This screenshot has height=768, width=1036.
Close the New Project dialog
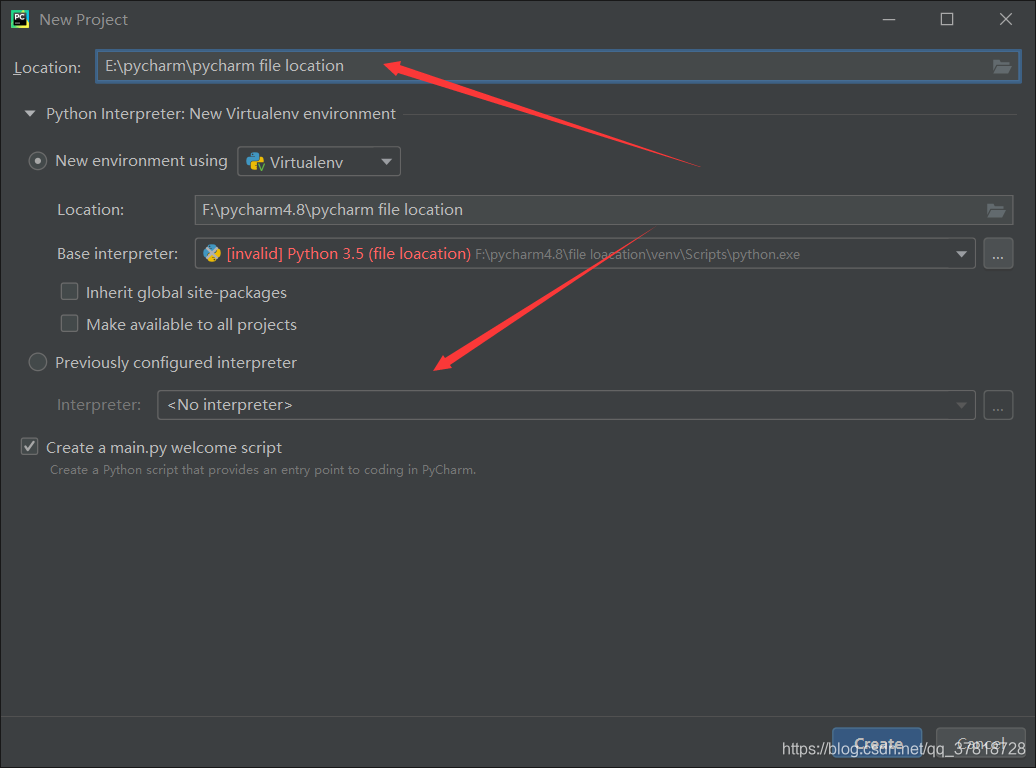pyautogui.click(x=1006, y=19)
